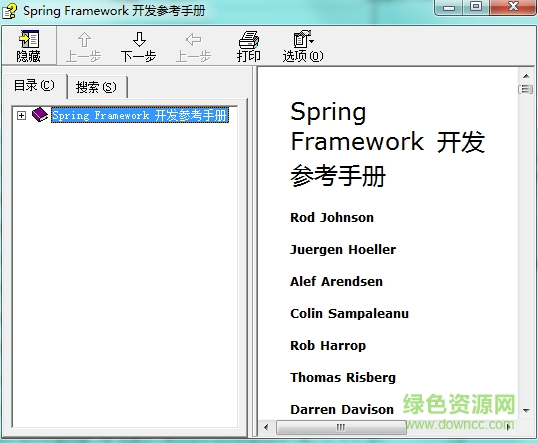538x443 pixels.
Task: Click the author name Darren Davison
Action: click(342, 409)
